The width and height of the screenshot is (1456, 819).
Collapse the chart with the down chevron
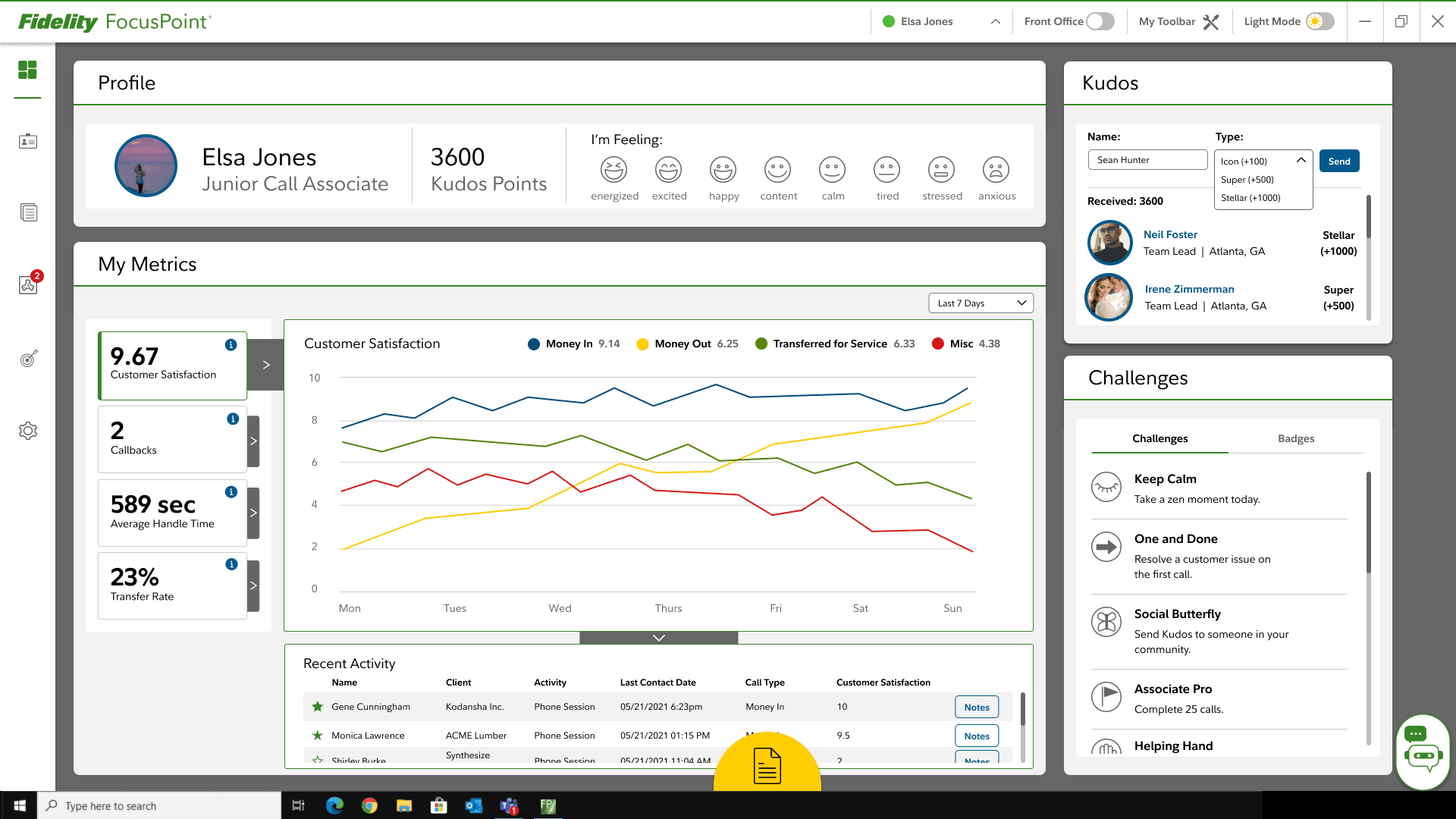coord(658,638)
